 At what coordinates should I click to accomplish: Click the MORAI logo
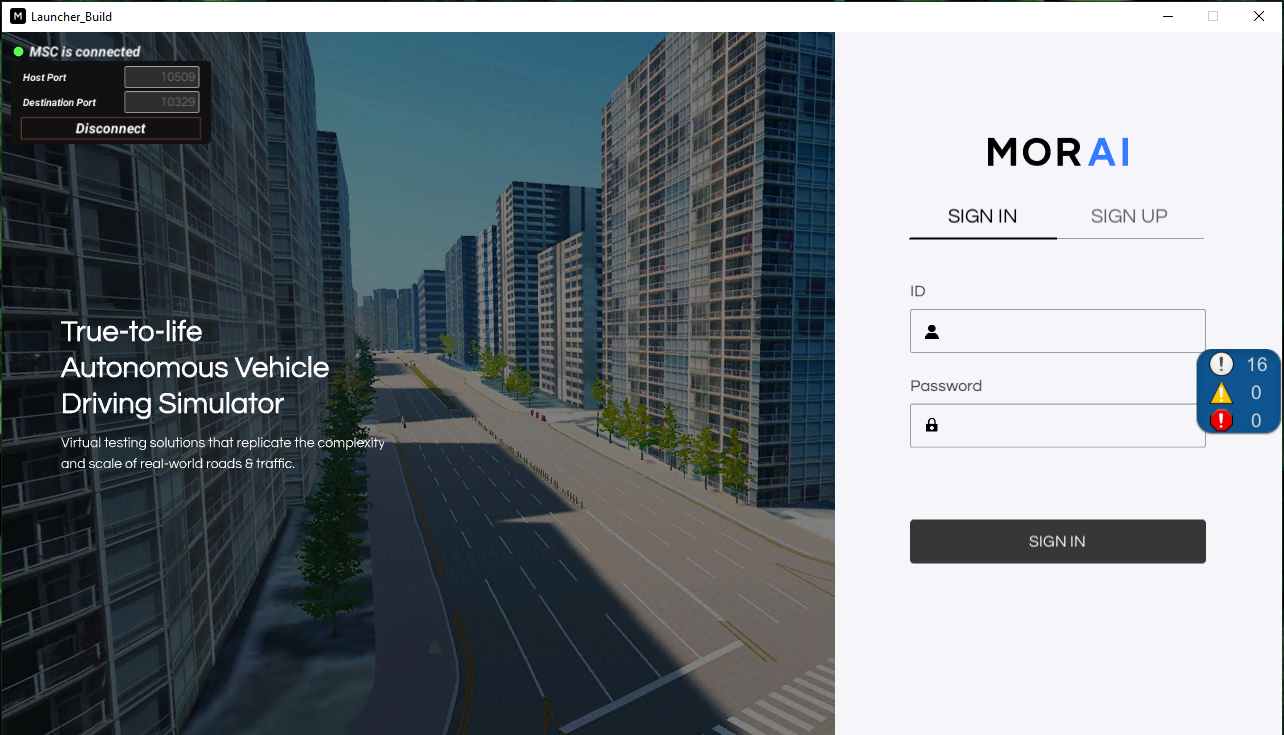point(1057,152)
